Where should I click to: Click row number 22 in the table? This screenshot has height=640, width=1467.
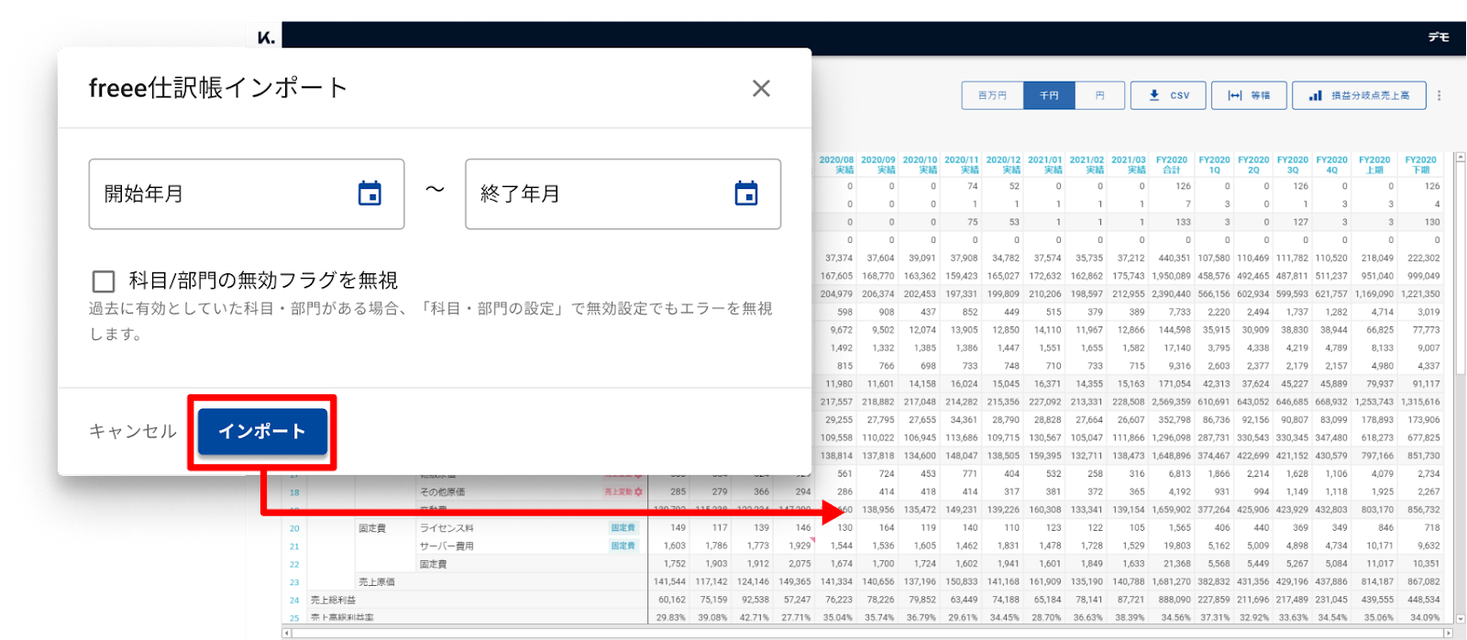click(x=294, y=564)
